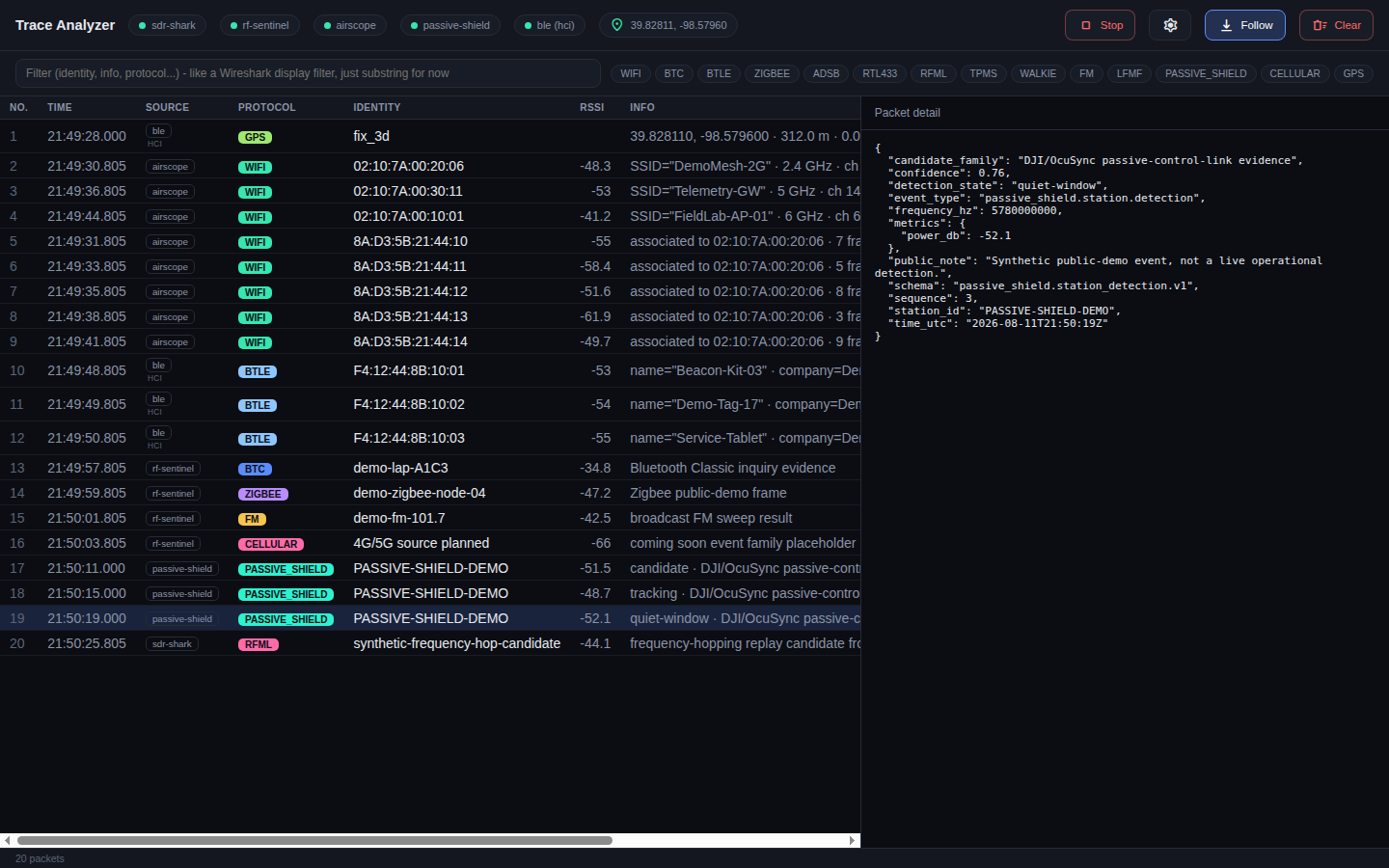Select synthetic-frequency-hop-candidate row
Viewport: 1389px width, 868px height.
[430, 643]
